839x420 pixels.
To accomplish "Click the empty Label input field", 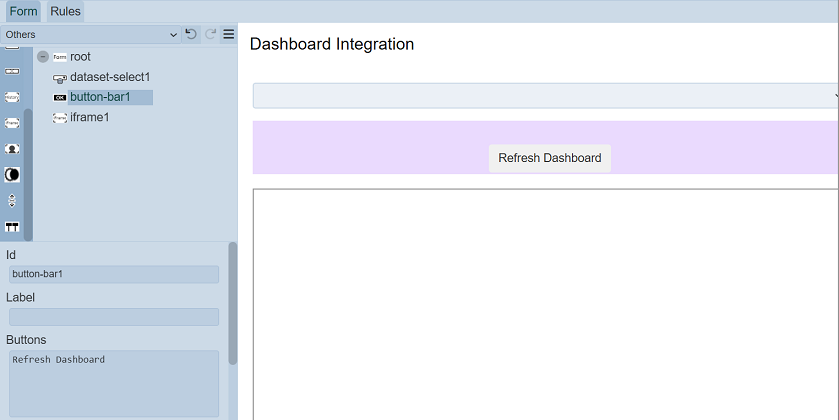I will (x=113, y=317).
